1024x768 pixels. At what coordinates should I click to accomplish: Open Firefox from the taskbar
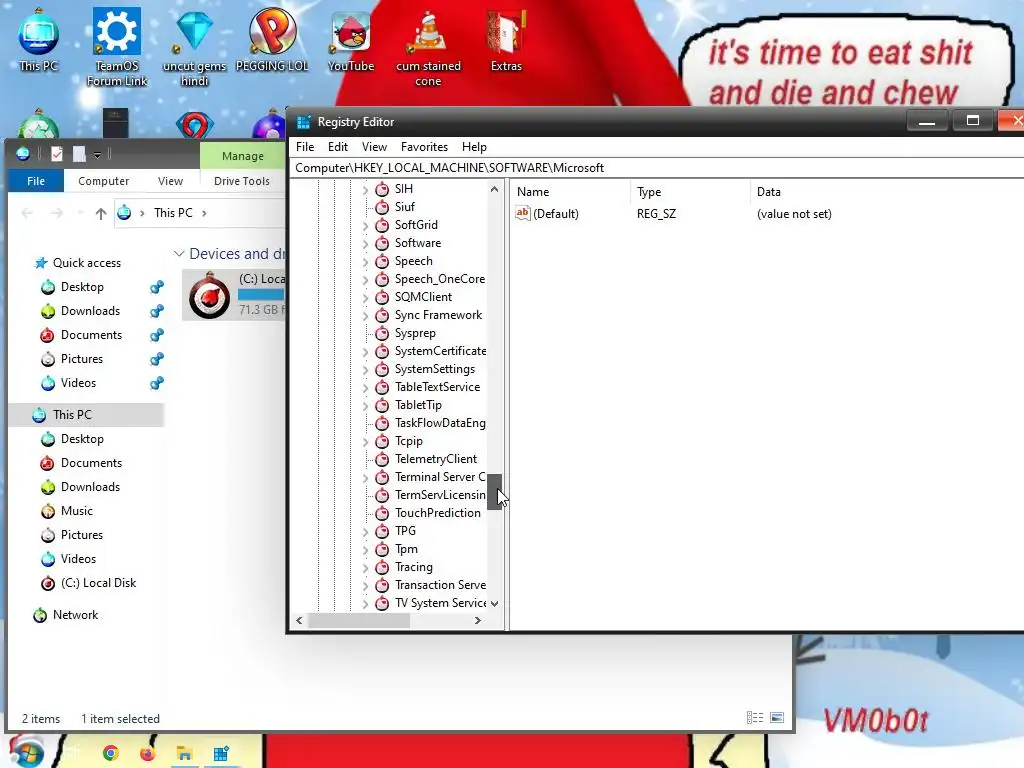pyautogui.click(x=148, y=754)
